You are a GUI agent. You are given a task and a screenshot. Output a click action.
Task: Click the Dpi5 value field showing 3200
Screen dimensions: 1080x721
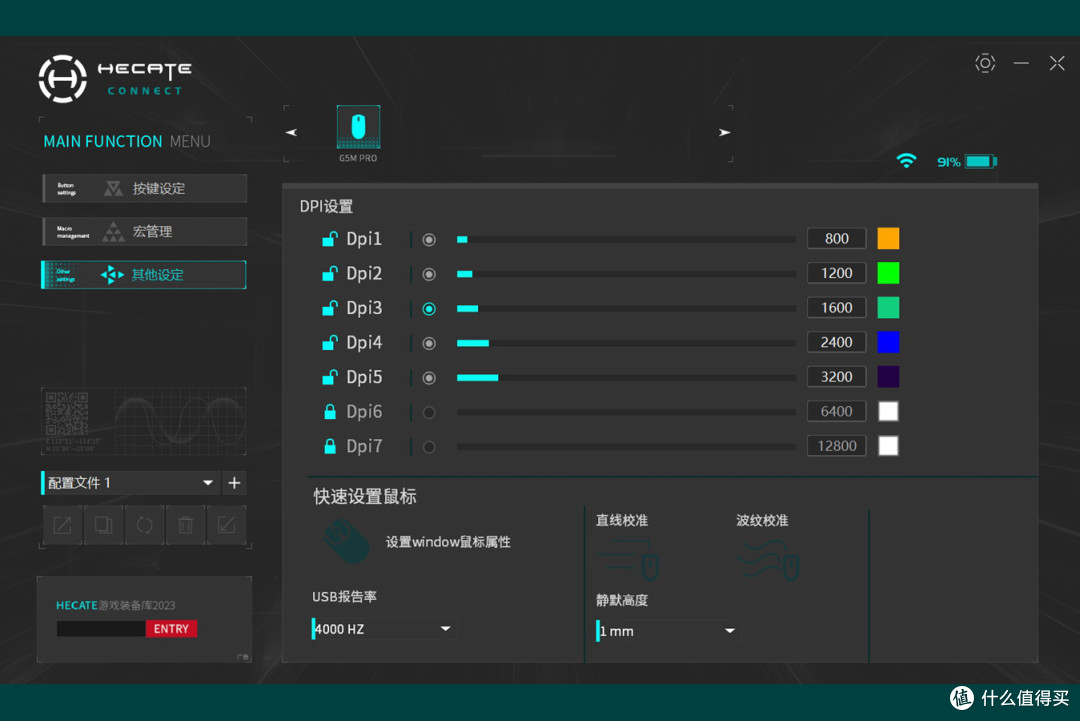[836, 377]
